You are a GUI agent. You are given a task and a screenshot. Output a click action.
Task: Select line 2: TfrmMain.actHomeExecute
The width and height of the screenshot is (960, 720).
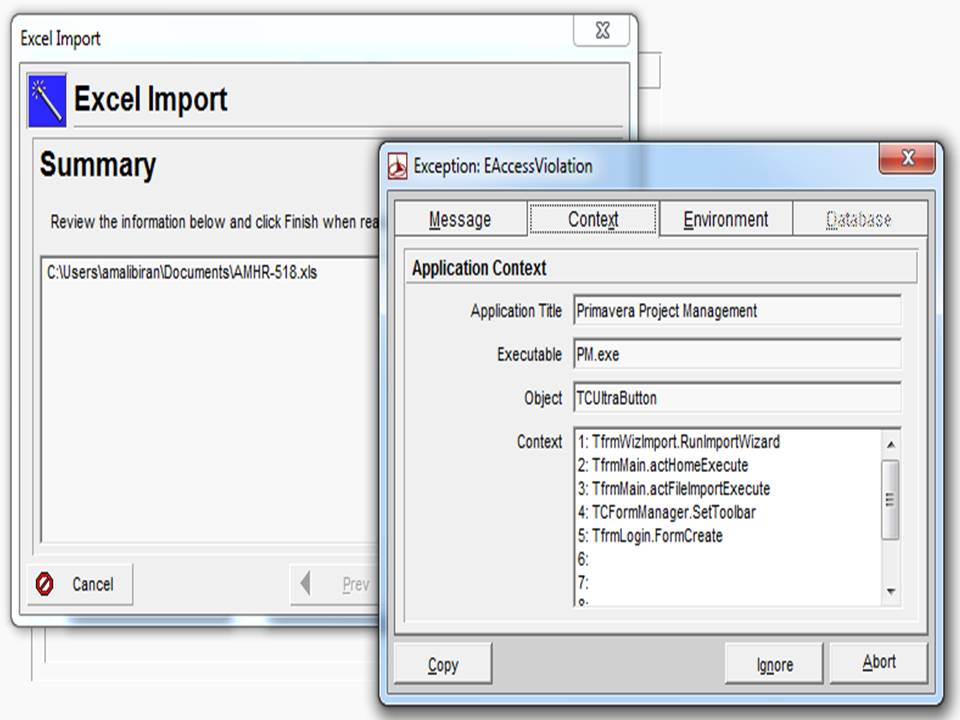[x=663, y=465]
